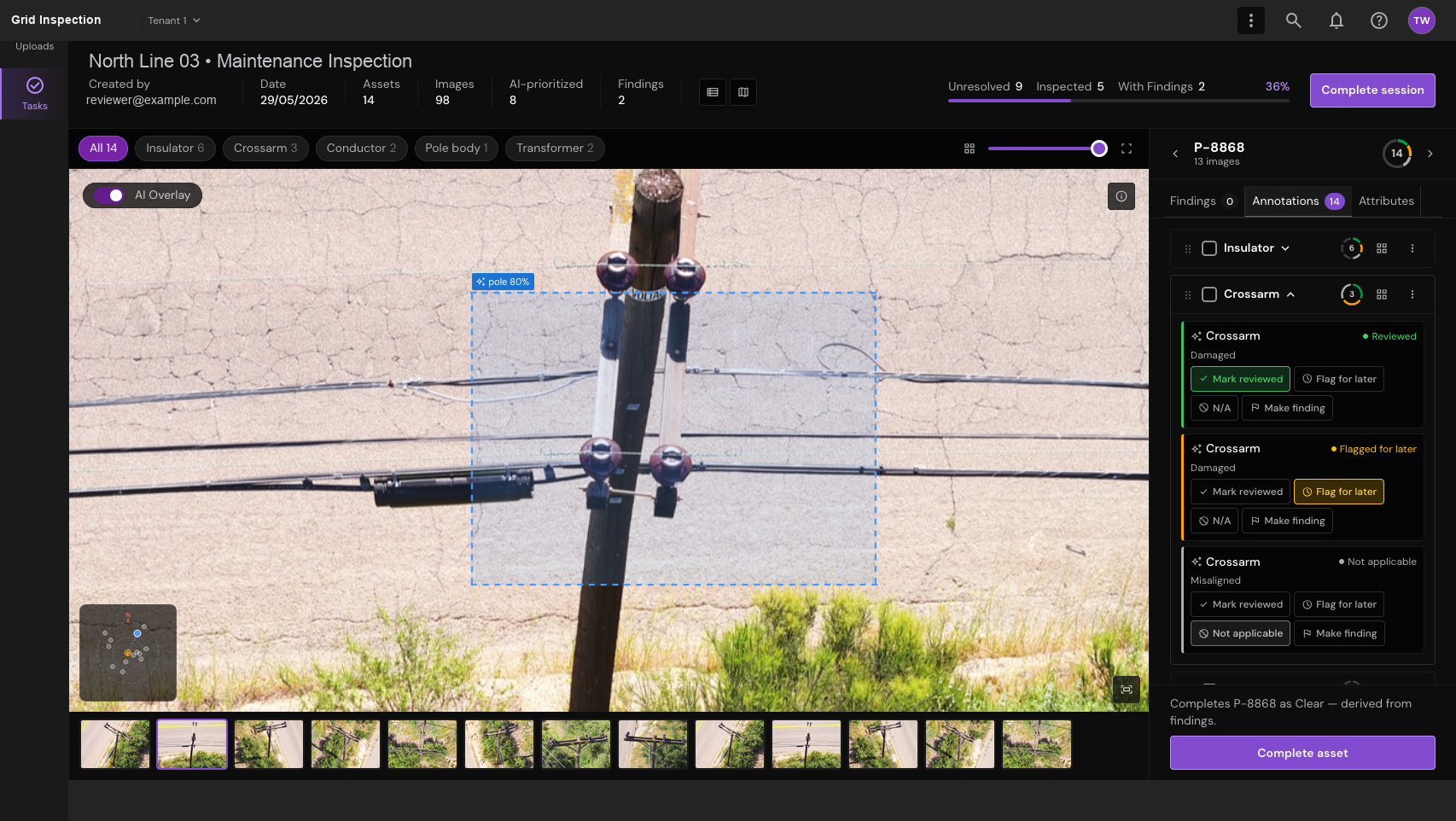Screen dimensions: 1456x821
Task: Collapse the Crossarm annotation group
Action: point(1290,294)
